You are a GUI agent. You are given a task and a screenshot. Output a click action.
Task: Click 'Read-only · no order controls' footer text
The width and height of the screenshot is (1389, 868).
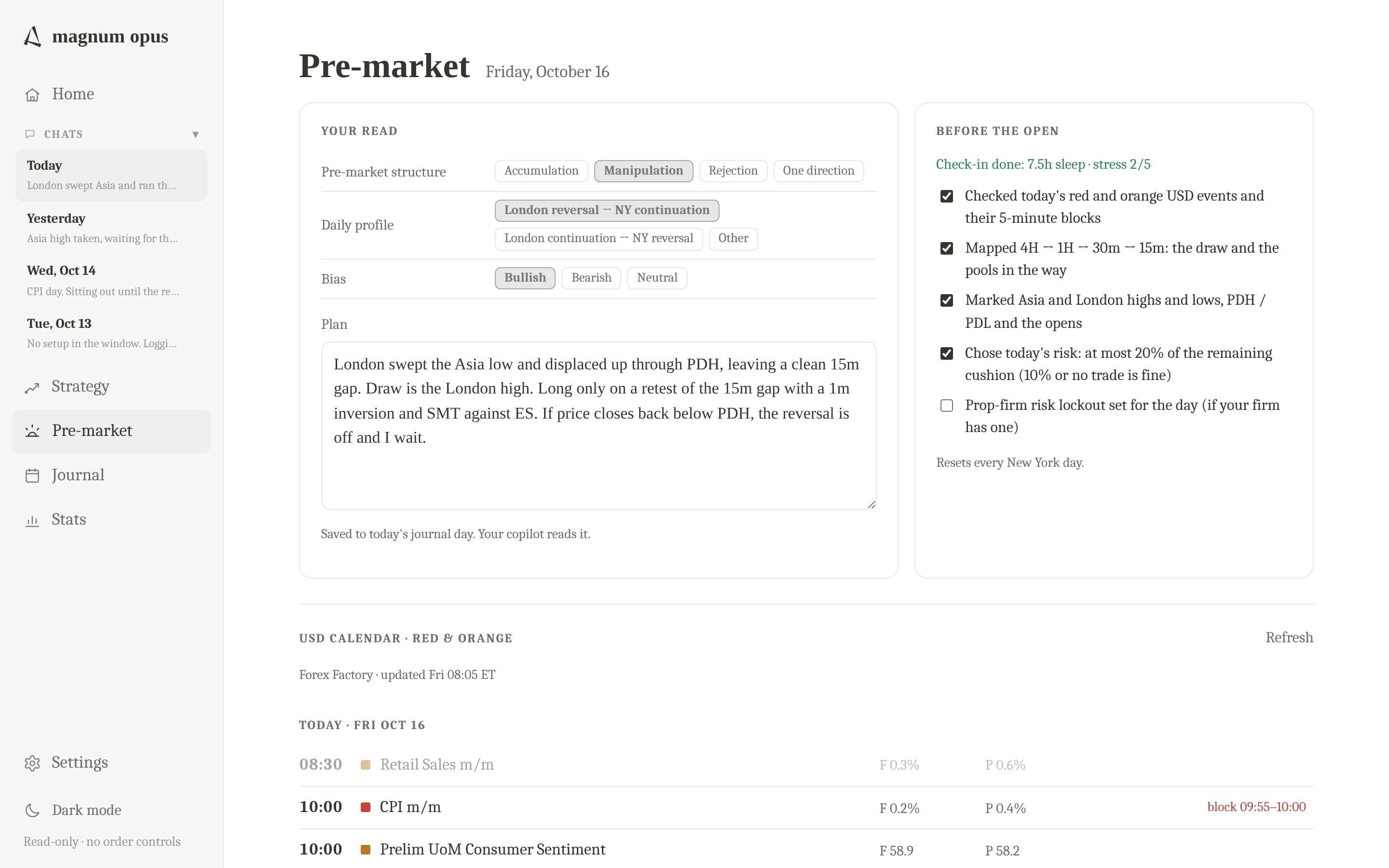(102, 842)
